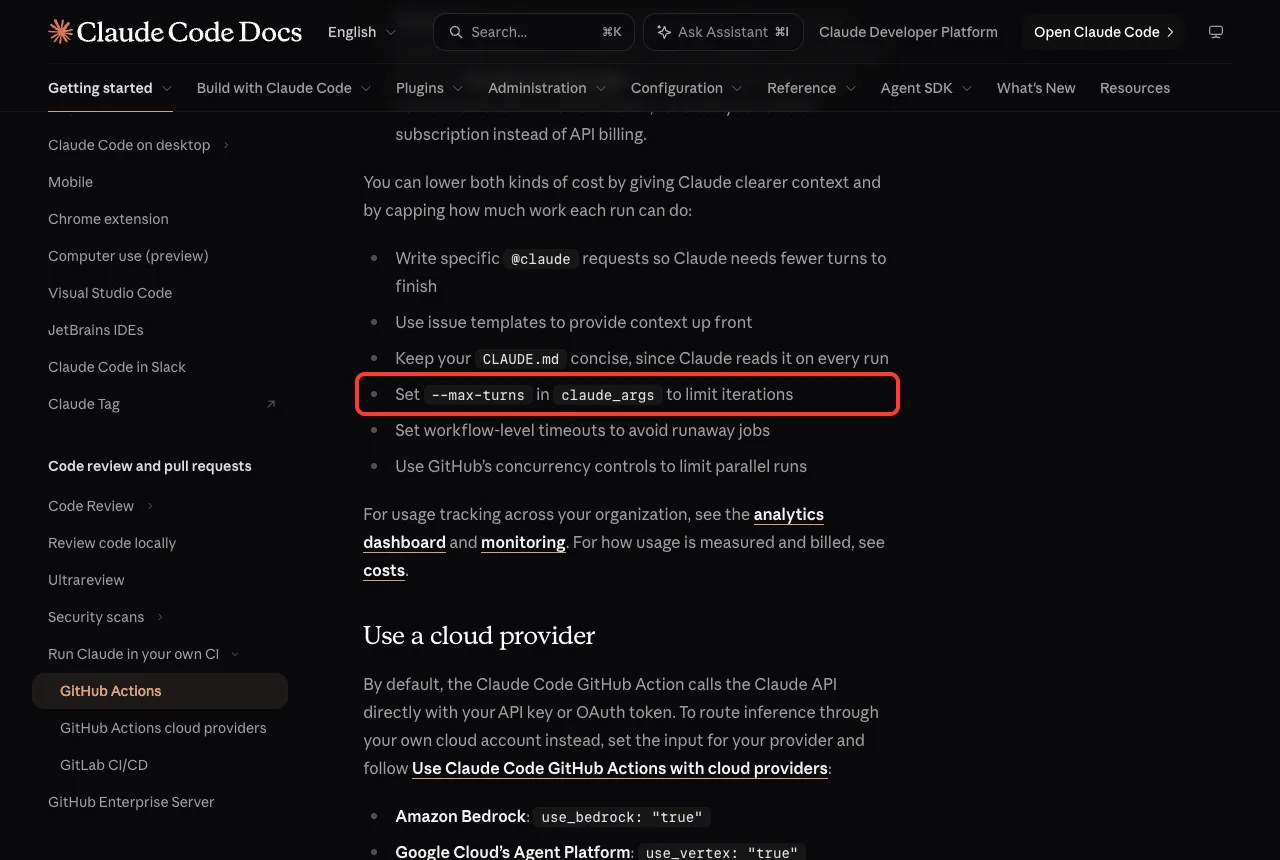
Task: Expand the Security scans sidebar chevron
Action: [160, 617]
